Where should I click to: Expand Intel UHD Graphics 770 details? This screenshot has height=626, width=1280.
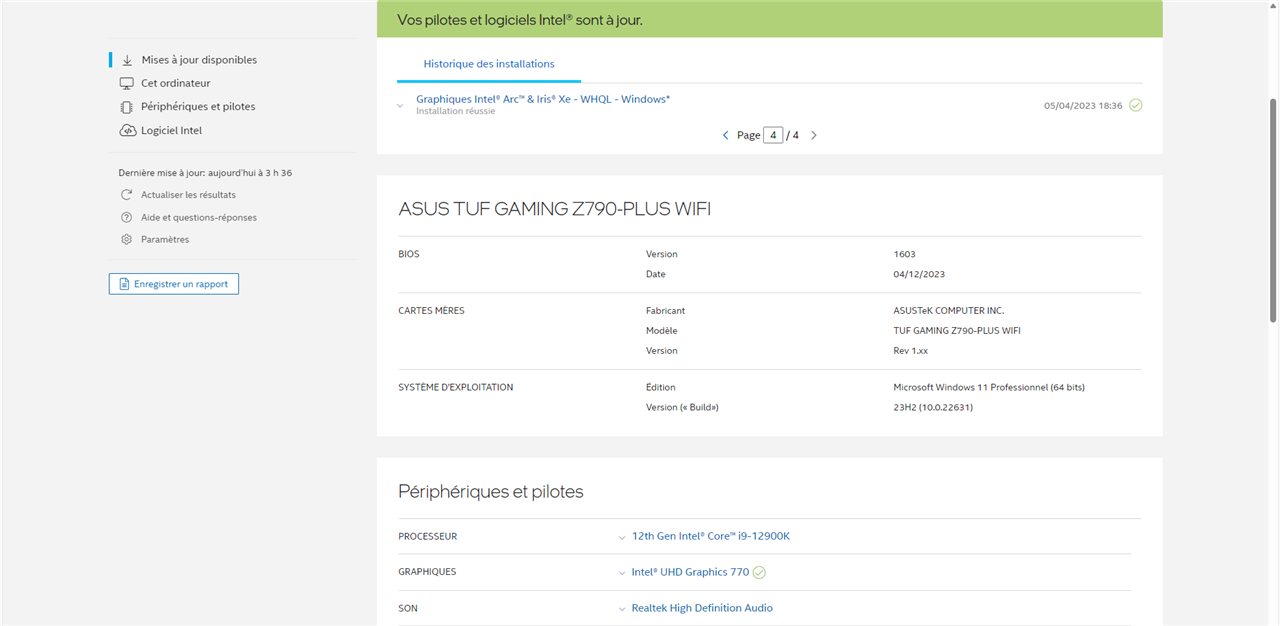(x=622, y=573)
